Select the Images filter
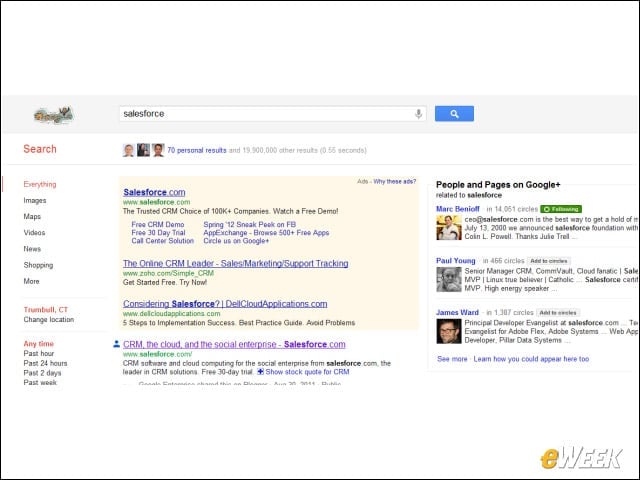This screenshot has width=640, height=480. (35, 200)
